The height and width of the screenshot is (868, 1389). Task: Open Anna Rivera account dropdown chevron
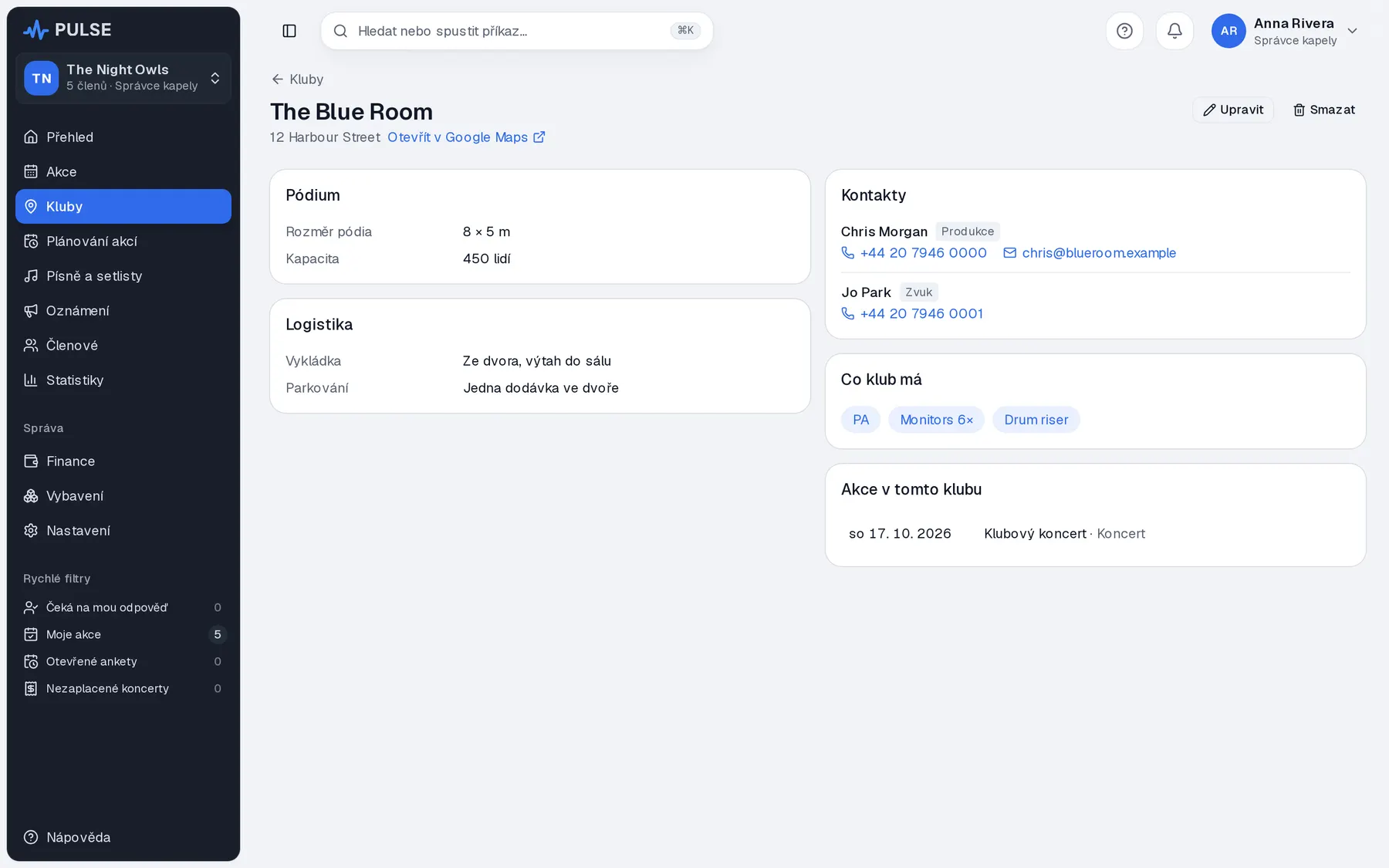coord(1352,31)
